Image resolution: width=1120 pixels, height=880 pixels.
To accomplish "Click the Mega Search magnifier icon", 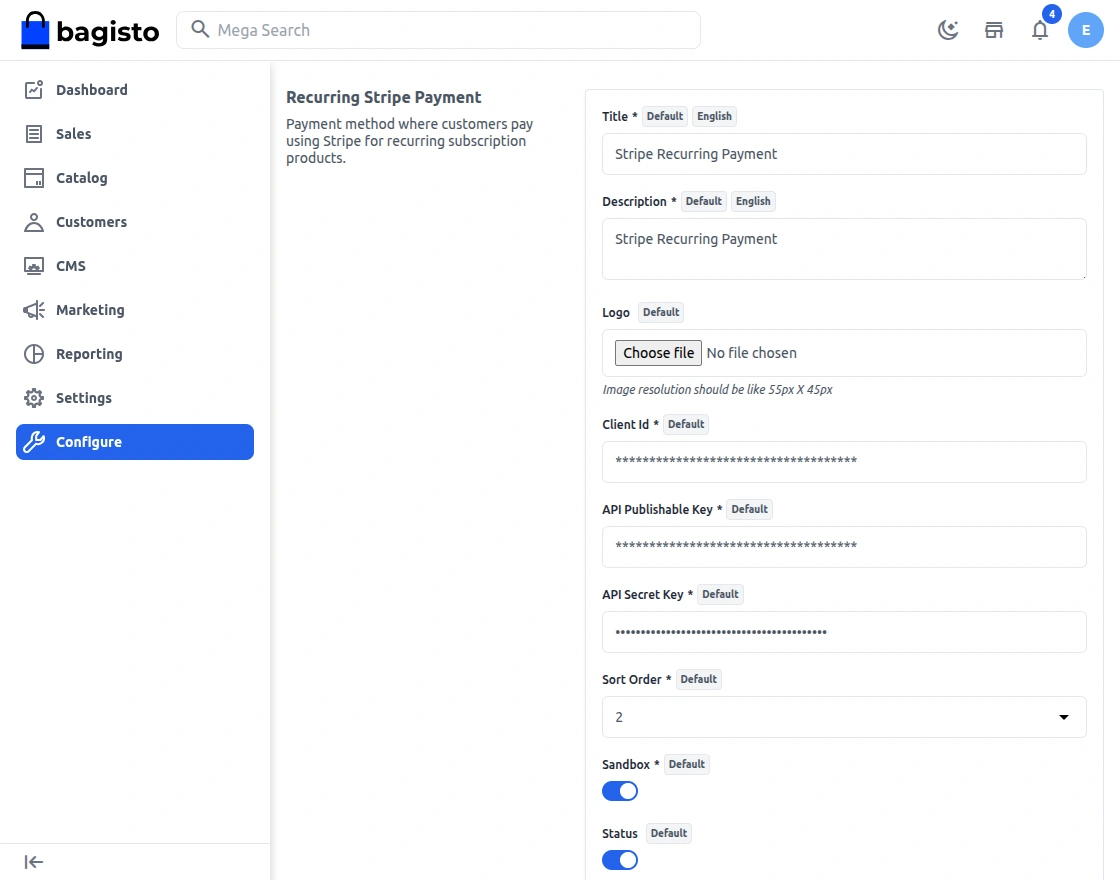I will [200, 30].
